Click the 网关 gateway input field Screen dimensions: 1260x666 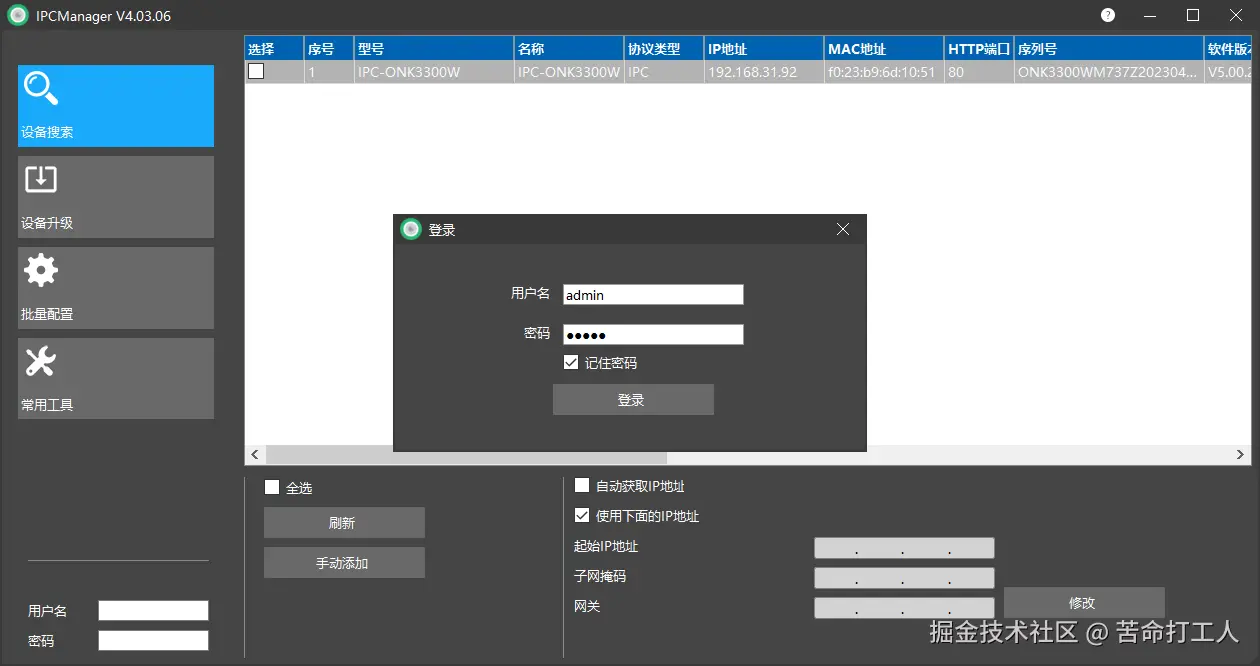click(904, 608)
